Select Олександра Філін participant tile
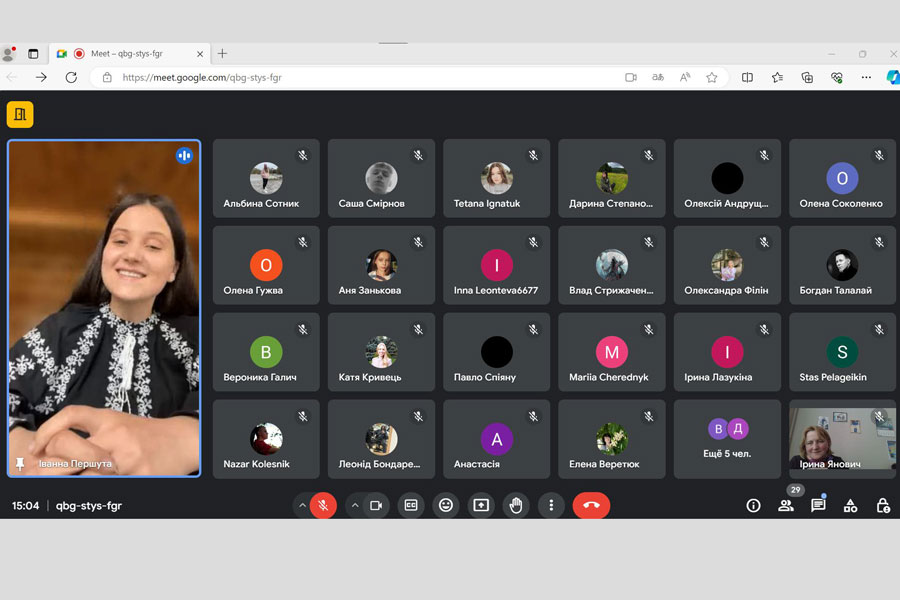Image resolution: width=900 pixels, height=600 pixels. point(727,265)
